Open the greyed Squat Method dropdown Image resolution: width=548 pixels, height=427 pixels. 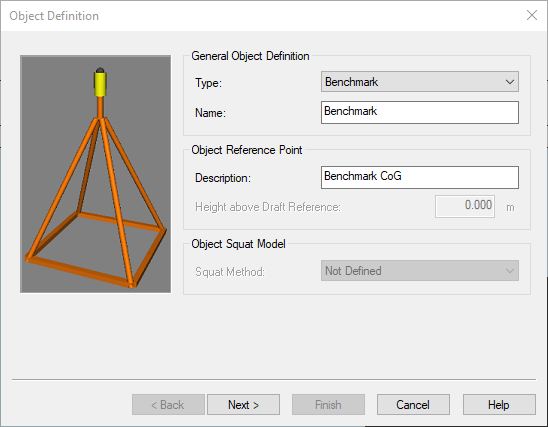pyautogui.click(x=419, y=270)
